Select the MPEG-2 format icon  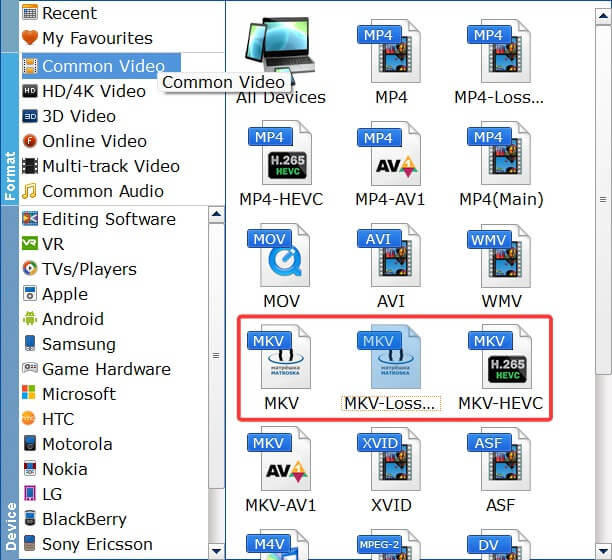pos(390,545)
